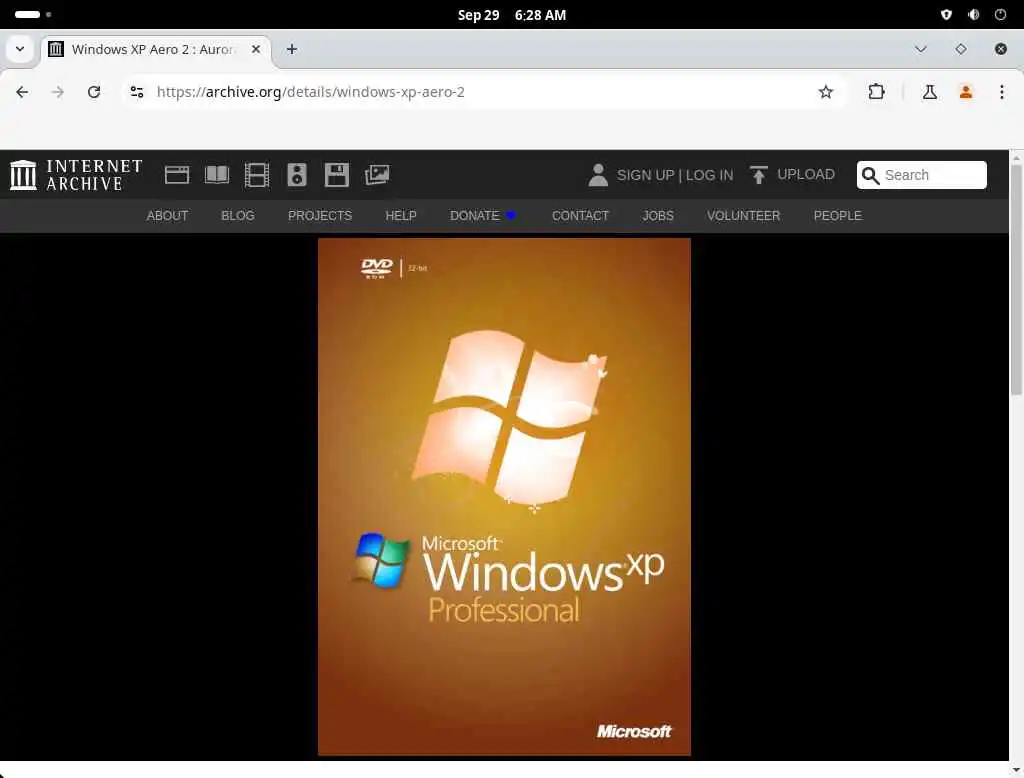The image size is (1024, 778).
Task: Open the Software floppy disk icon
Action: pyautogui.click(x=337, y=175)
